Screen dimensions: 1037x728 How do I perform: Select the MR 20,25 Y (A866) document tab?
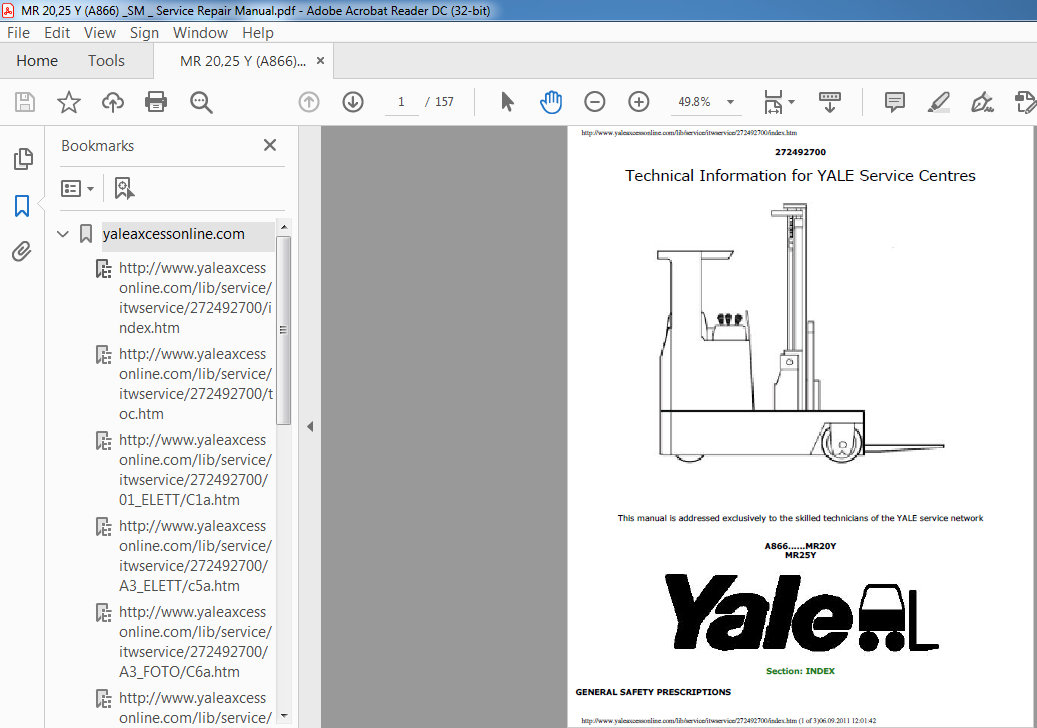click(x=243, y=61)
